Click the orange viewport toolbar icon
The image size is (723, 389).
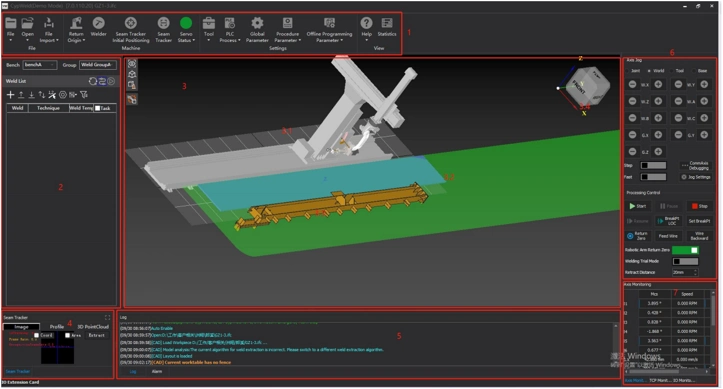tap(132, 99)
